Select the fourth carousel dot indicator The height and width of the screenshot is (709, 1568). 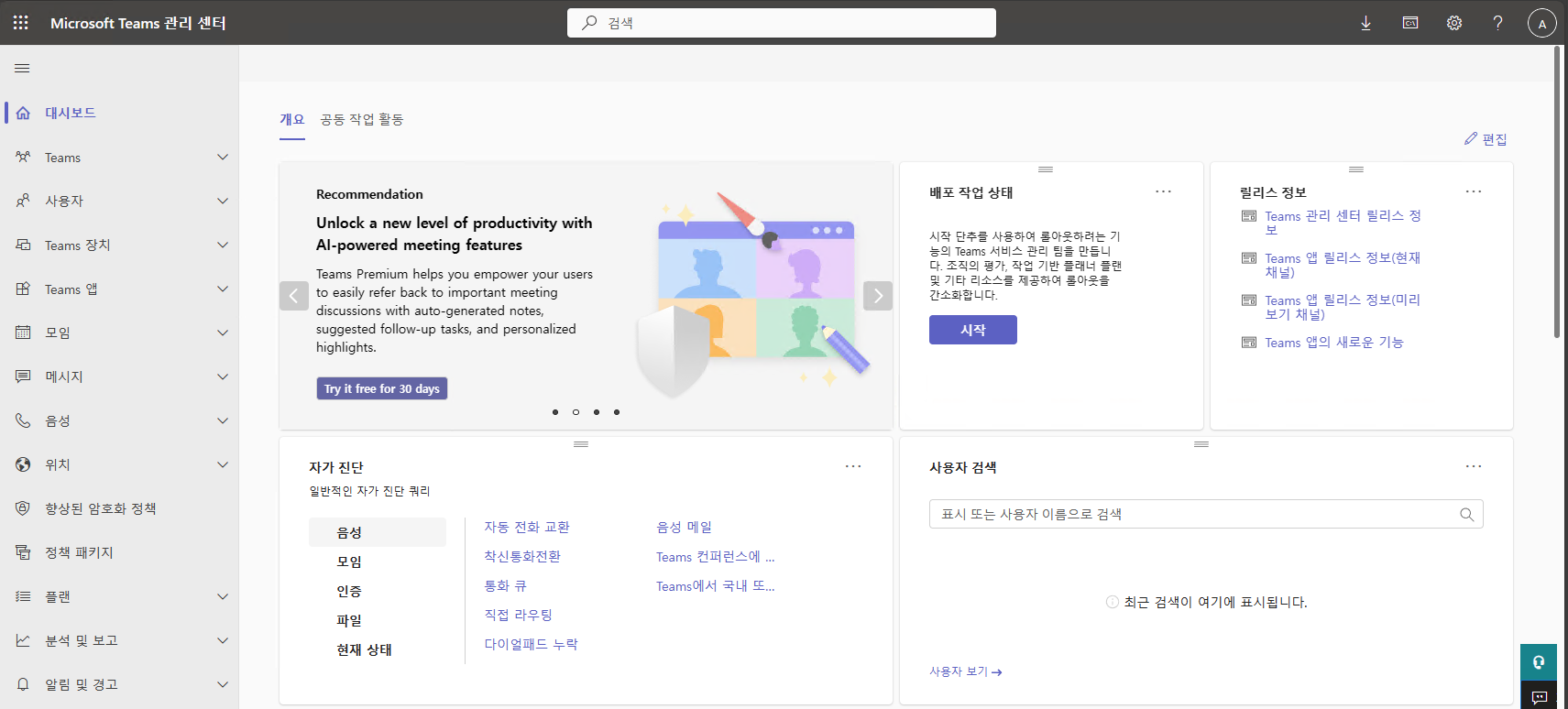pos(617,412)
